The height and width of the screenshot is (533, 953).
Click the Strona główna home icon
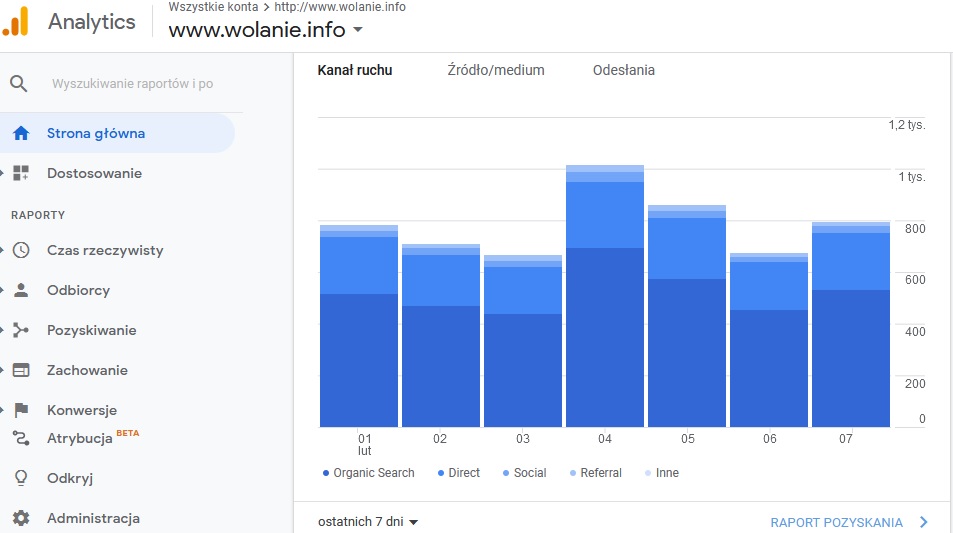click(x=21, y=133)
